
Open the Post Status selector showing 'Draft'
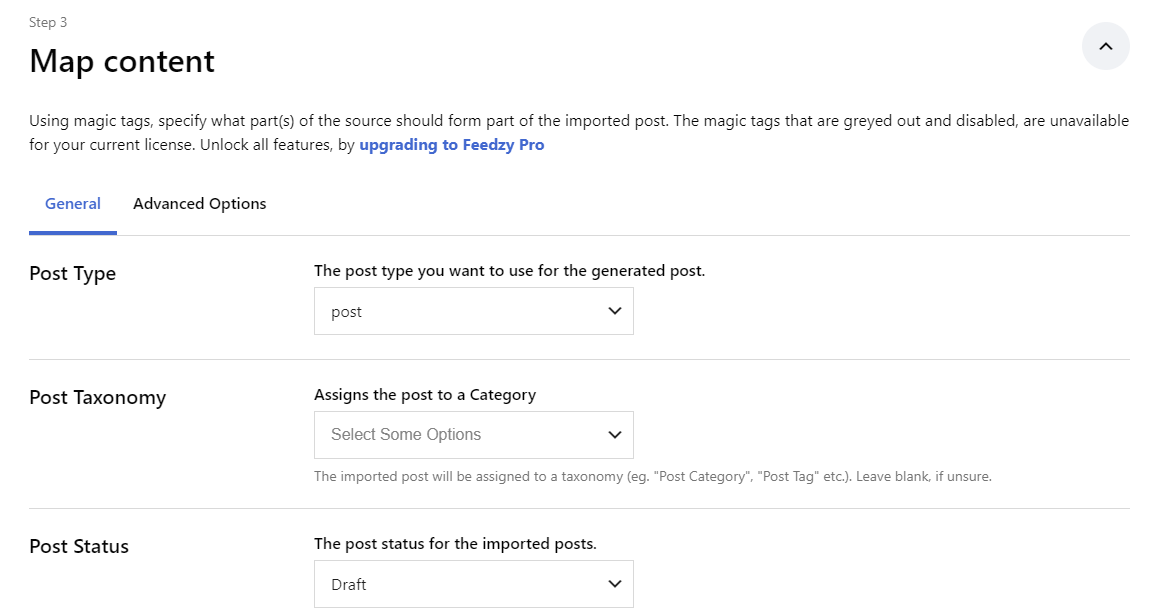473,584
